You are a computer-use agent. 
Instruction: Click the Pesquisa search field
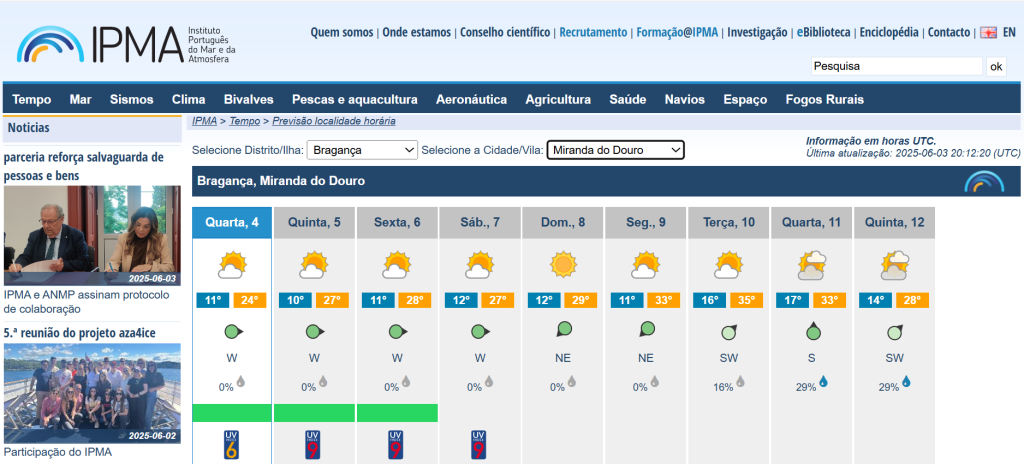[x=897, y=66]
